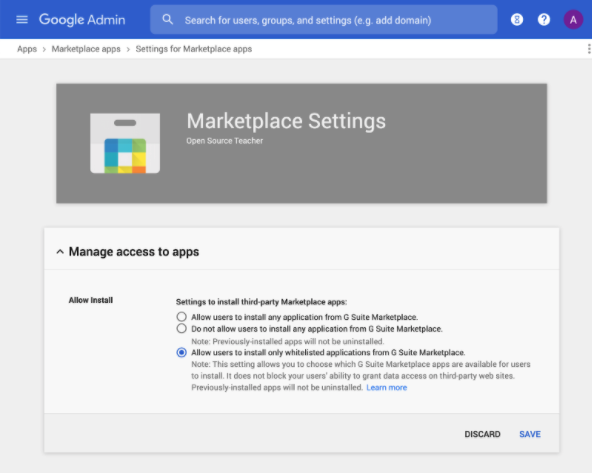This screenshot has height=474, width=595.
Task: Open the support assistant hourglass icon
Action: (x=516, y=19)
